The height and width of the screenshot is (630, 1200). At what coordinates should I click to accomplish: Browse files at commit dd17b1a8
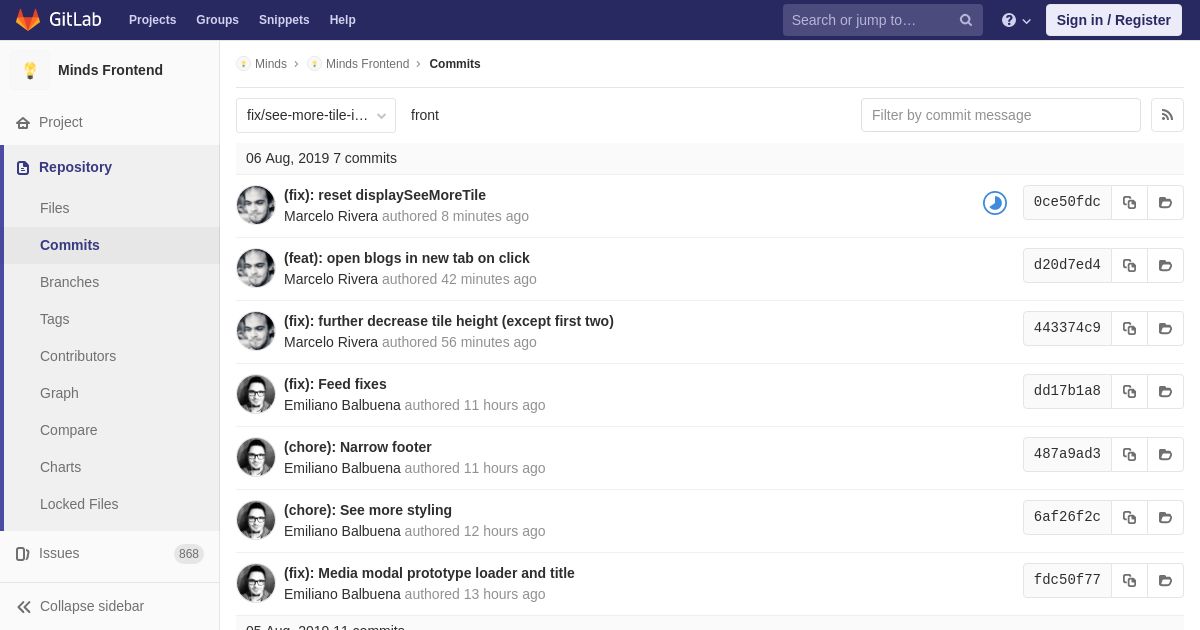tap(1165, 391)
